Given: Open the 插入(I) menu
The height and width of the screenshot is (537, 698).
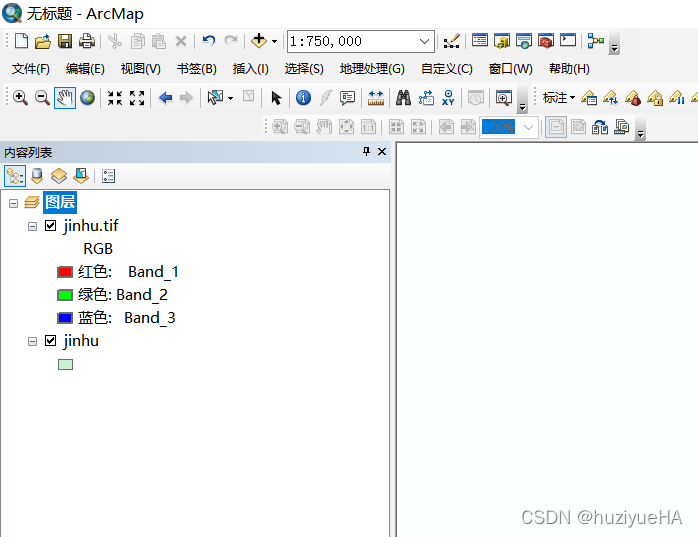Looking at the screenshot, I should coord(251,69).
